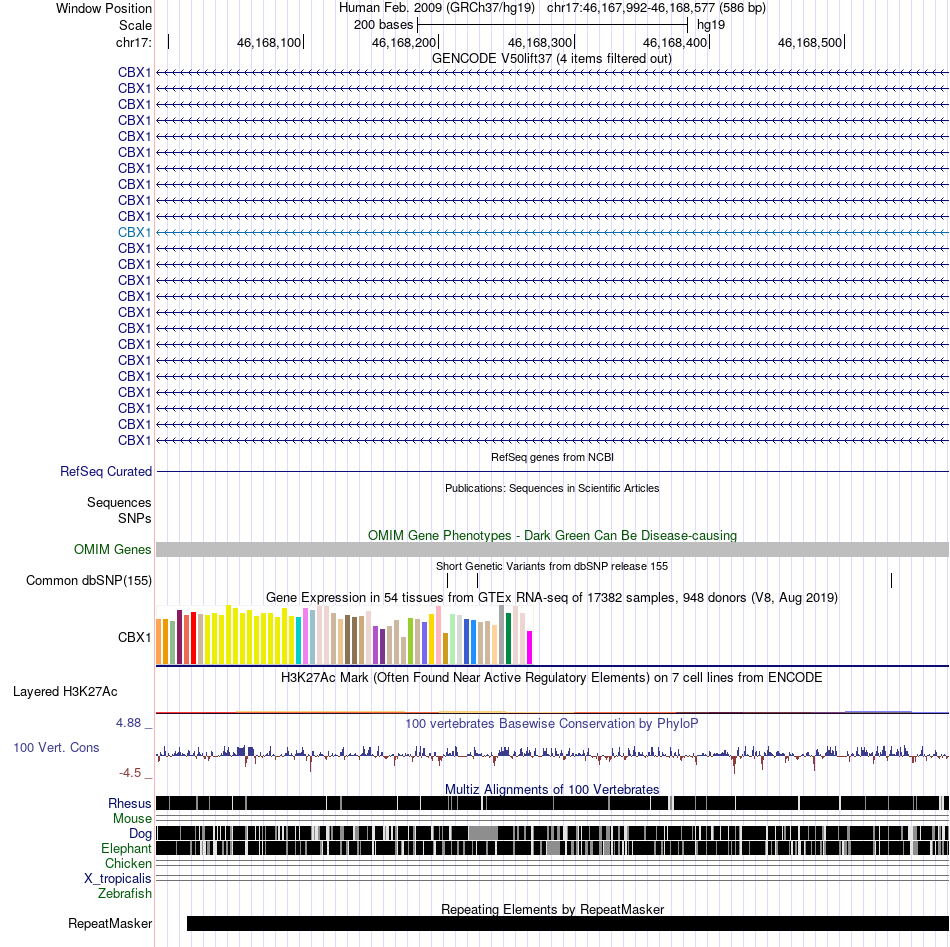Click the 'chr17:' ruler label
Image resolution: width=950 pixels, height=947 pixels.
pyautogui.click(x=133, y=42)
